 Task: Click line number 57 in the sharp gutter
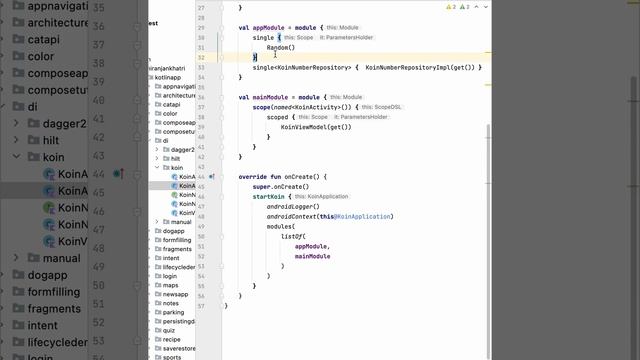tap(201, 306)
